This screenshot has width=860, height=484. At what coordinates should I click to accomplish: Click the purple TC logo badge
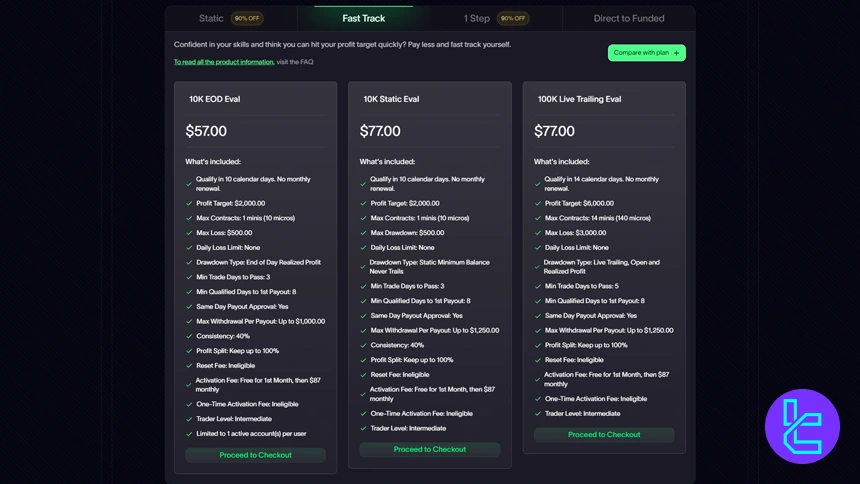click(x=802, y=426)
